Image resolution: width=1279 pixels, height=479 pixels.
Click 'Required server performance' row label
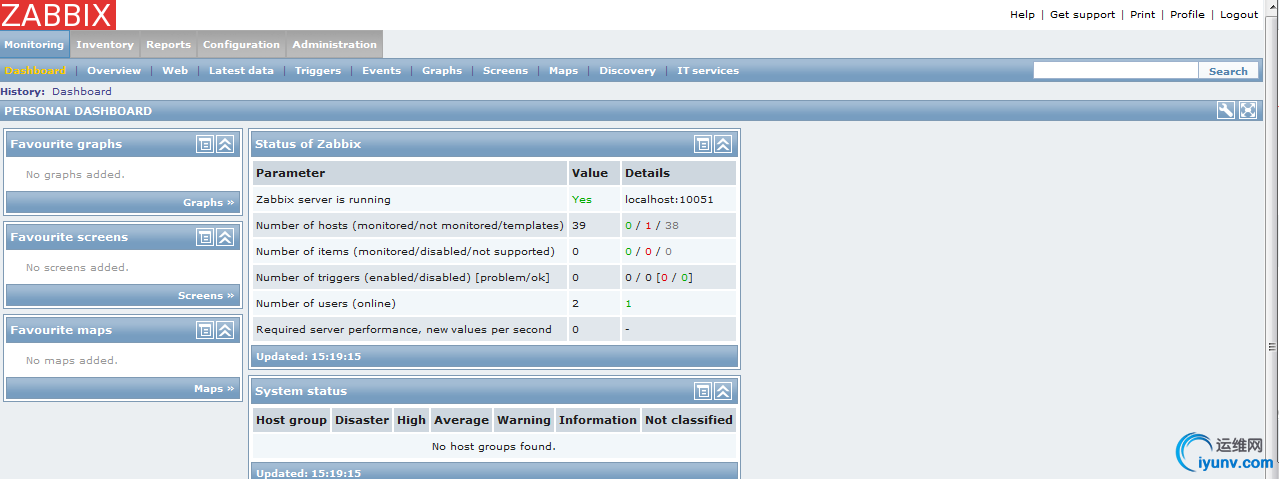404,329
